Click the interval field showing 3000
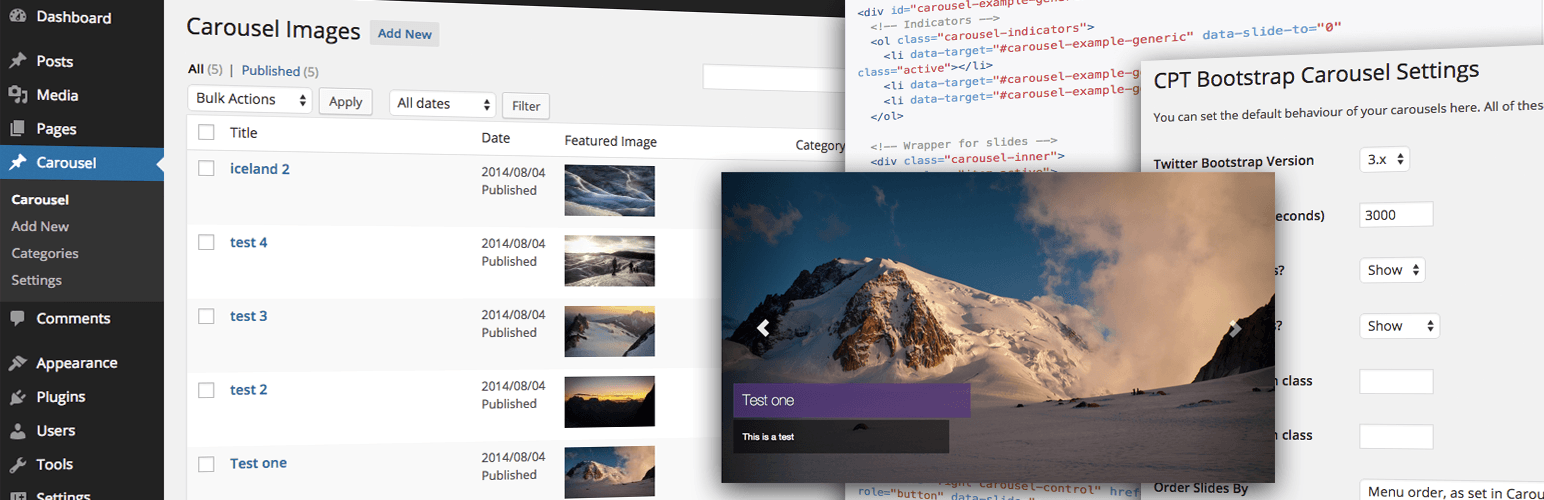Viewport: 1544px width, 500px height. click(x=1396, y=214)
